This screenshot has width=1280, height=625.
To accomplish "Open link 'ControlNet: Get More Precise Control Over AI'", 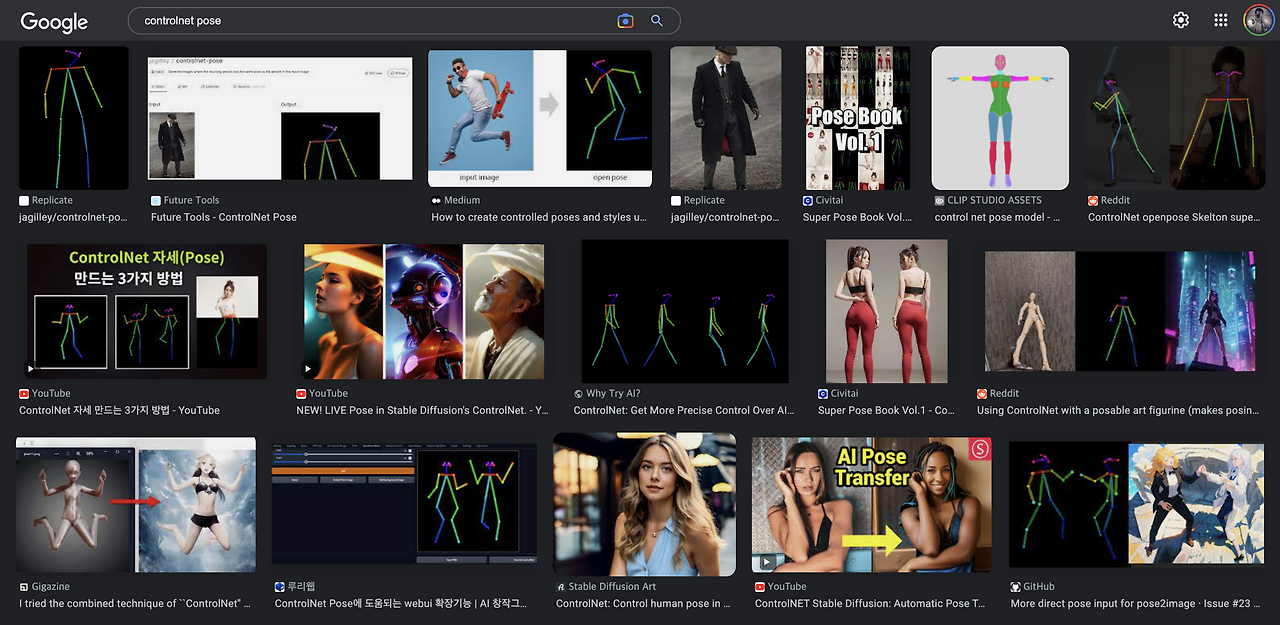I will click(x=684, y=410).
